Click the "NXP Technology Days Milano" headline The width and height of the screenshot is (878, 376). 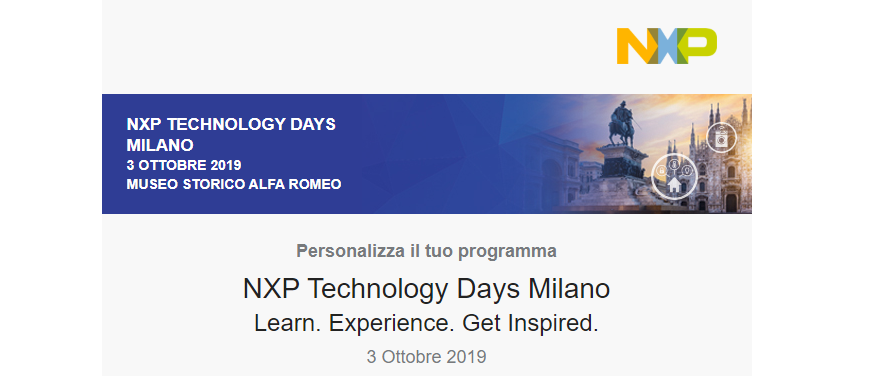pos(426,289)
